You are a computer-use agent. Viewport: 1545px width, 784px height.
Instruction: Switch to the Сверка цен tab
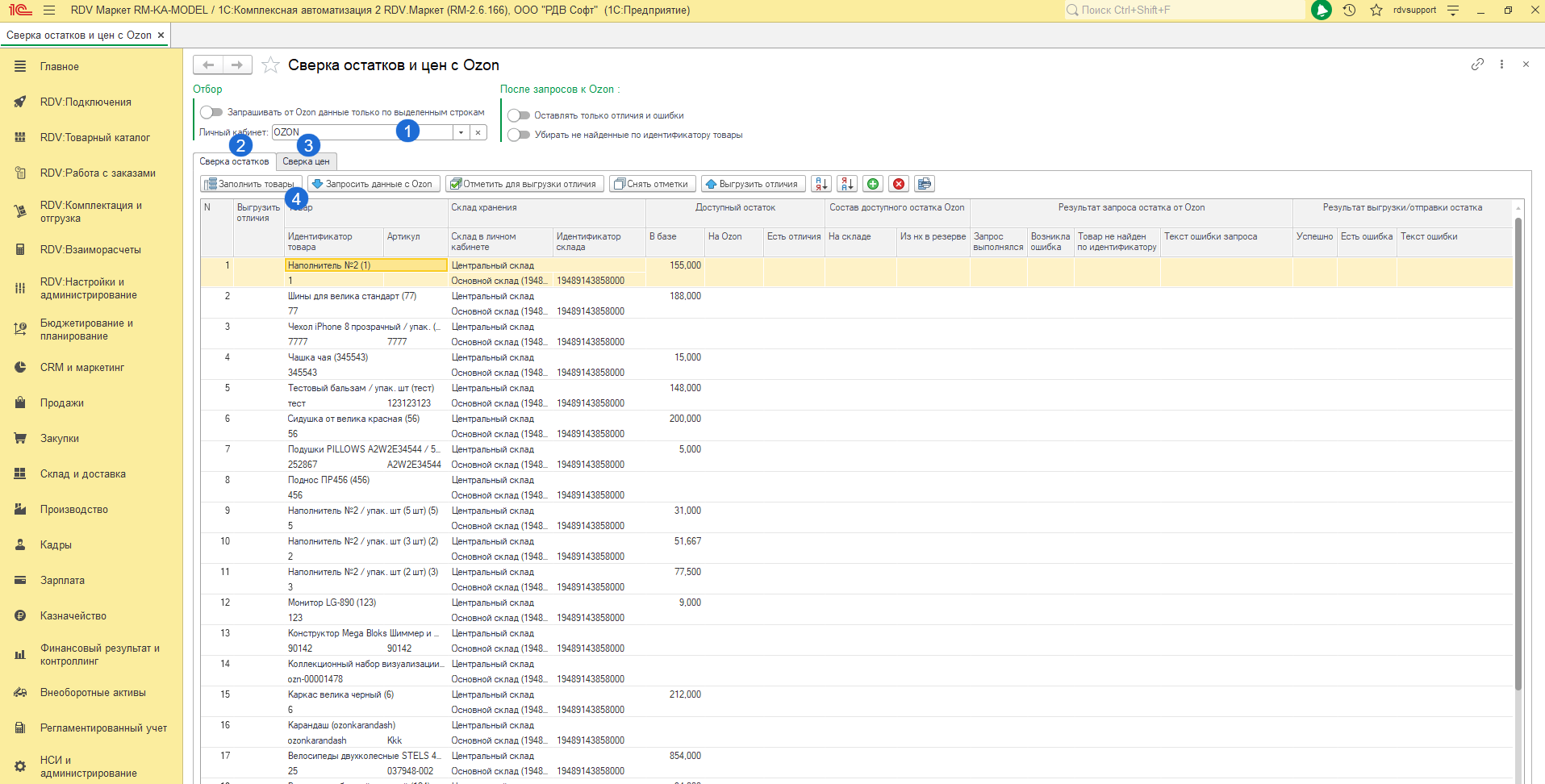[306, 161]
